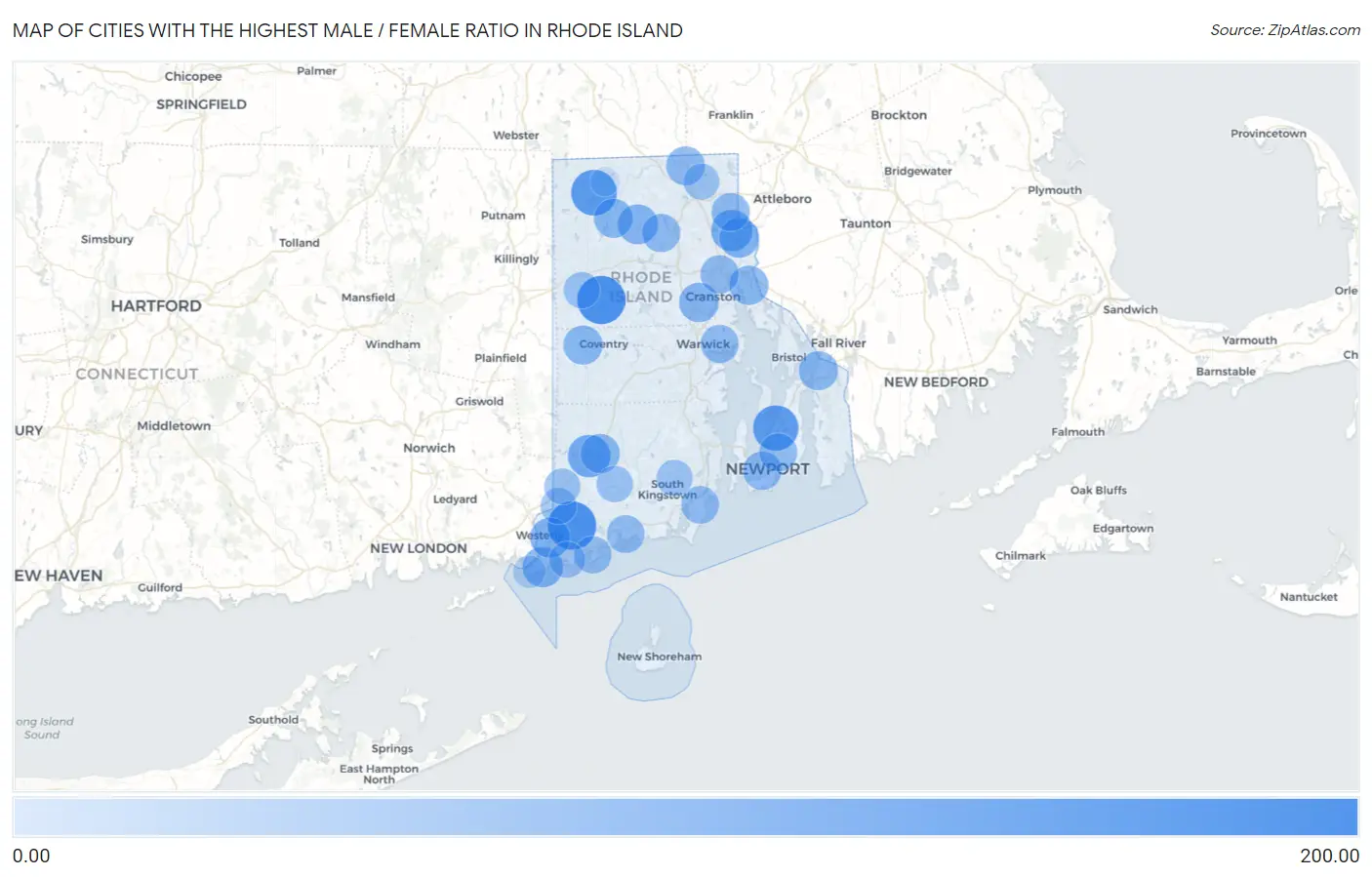Image resolution: width=1372 pixels, height=877 pixels.
Task: Click the 0.00 legend minimum value
Action: [x=31, y=856]
